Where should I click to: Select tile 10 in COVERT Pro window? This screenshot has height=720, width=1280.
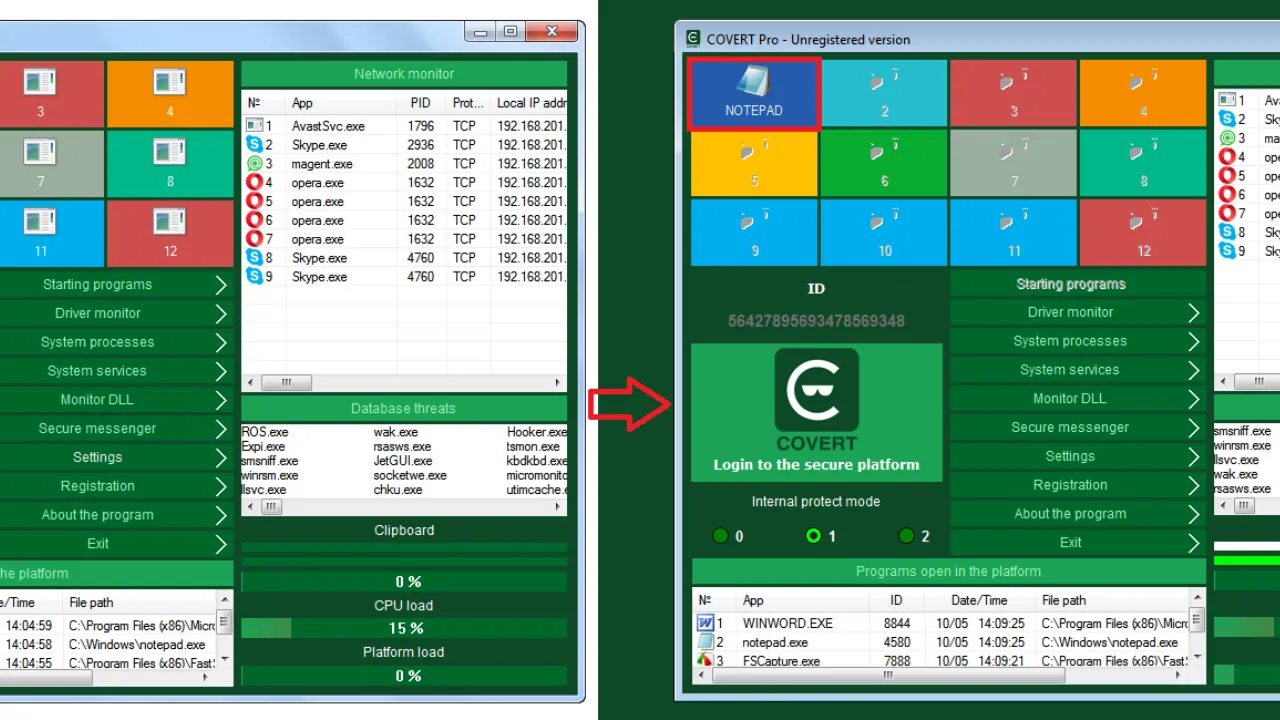[x=884, y=234]
